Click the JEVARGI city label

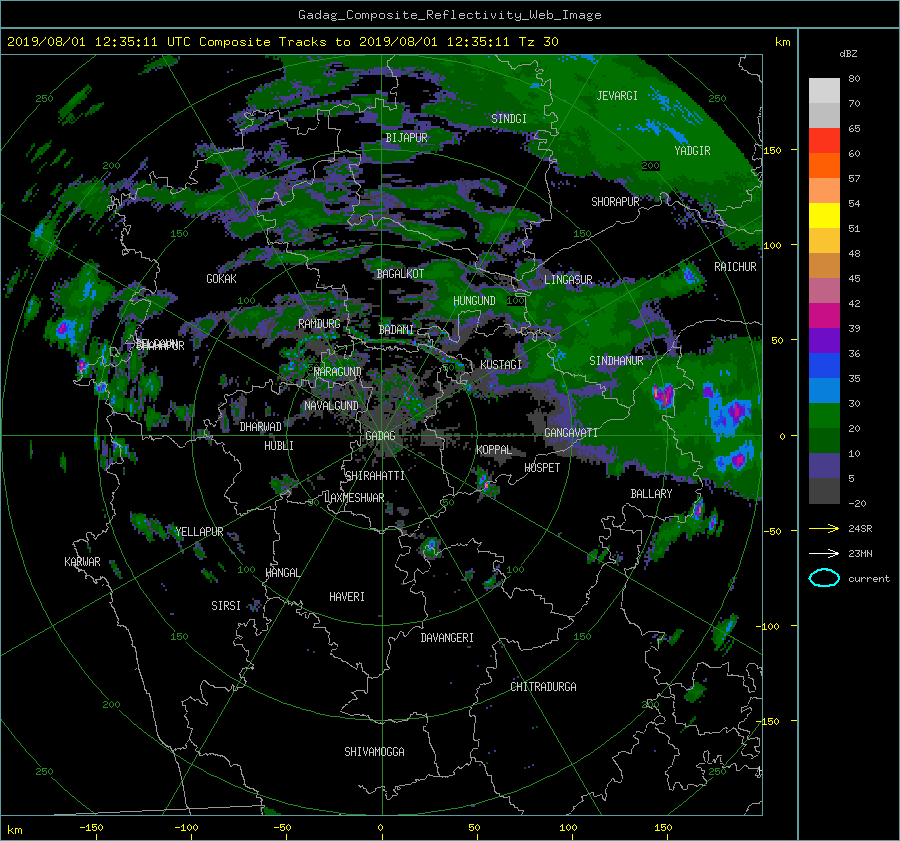click(x=617, y=96)
